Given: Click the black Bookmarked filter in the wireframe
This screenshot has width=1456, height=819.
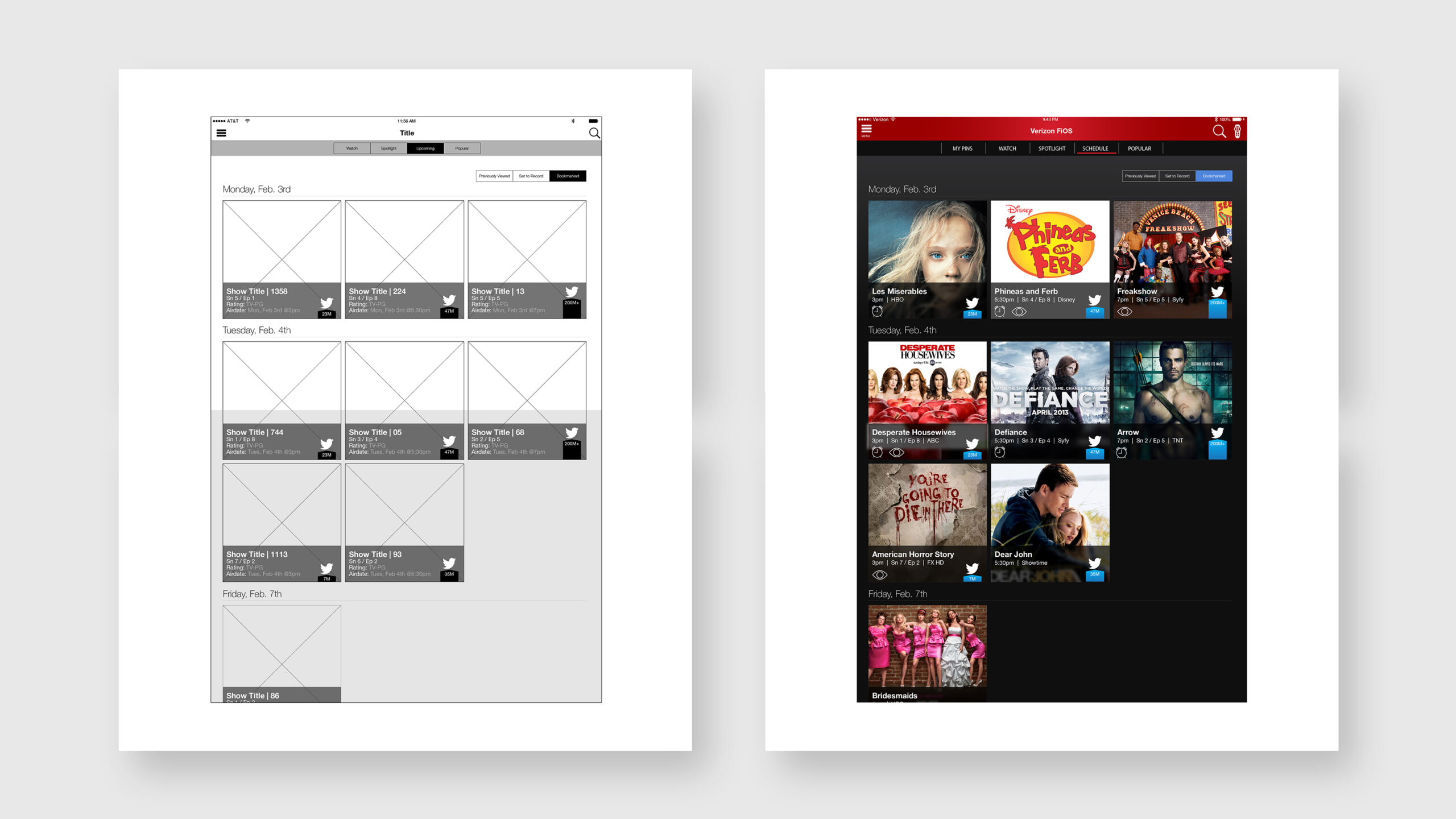Looking at the screenshot, I should coord(568,176).
